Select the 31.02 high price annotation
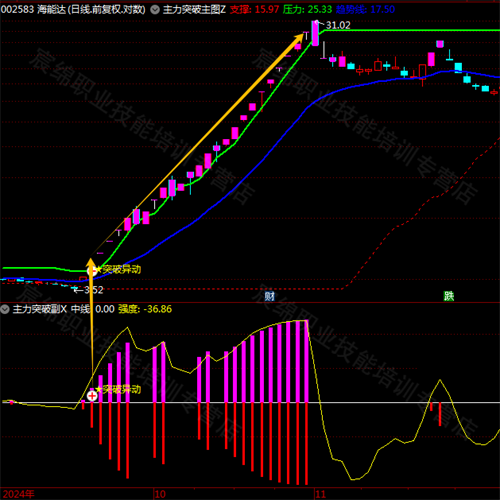The width and height of the screenshot is (500, 500). 338,25
